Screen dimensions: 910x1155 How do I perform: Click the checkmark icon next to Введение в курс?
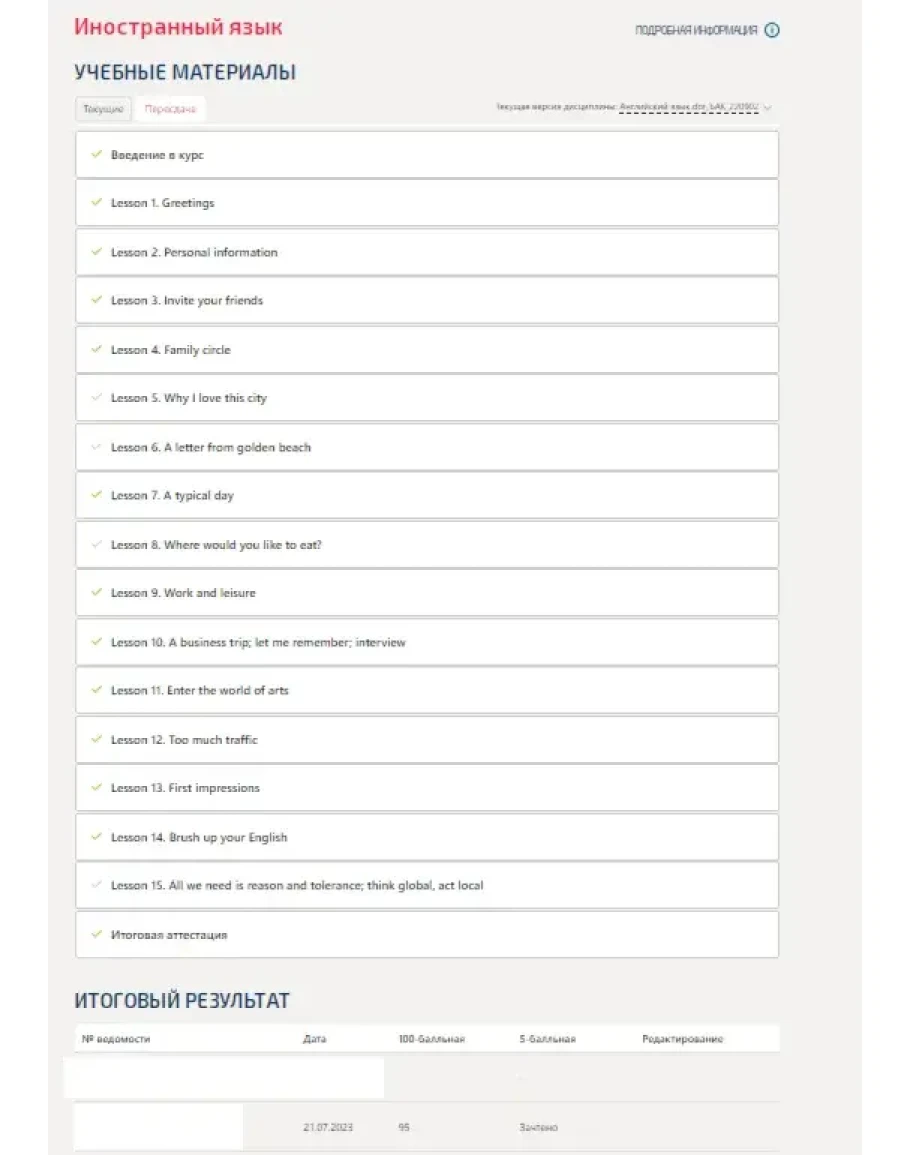point(96,155)
